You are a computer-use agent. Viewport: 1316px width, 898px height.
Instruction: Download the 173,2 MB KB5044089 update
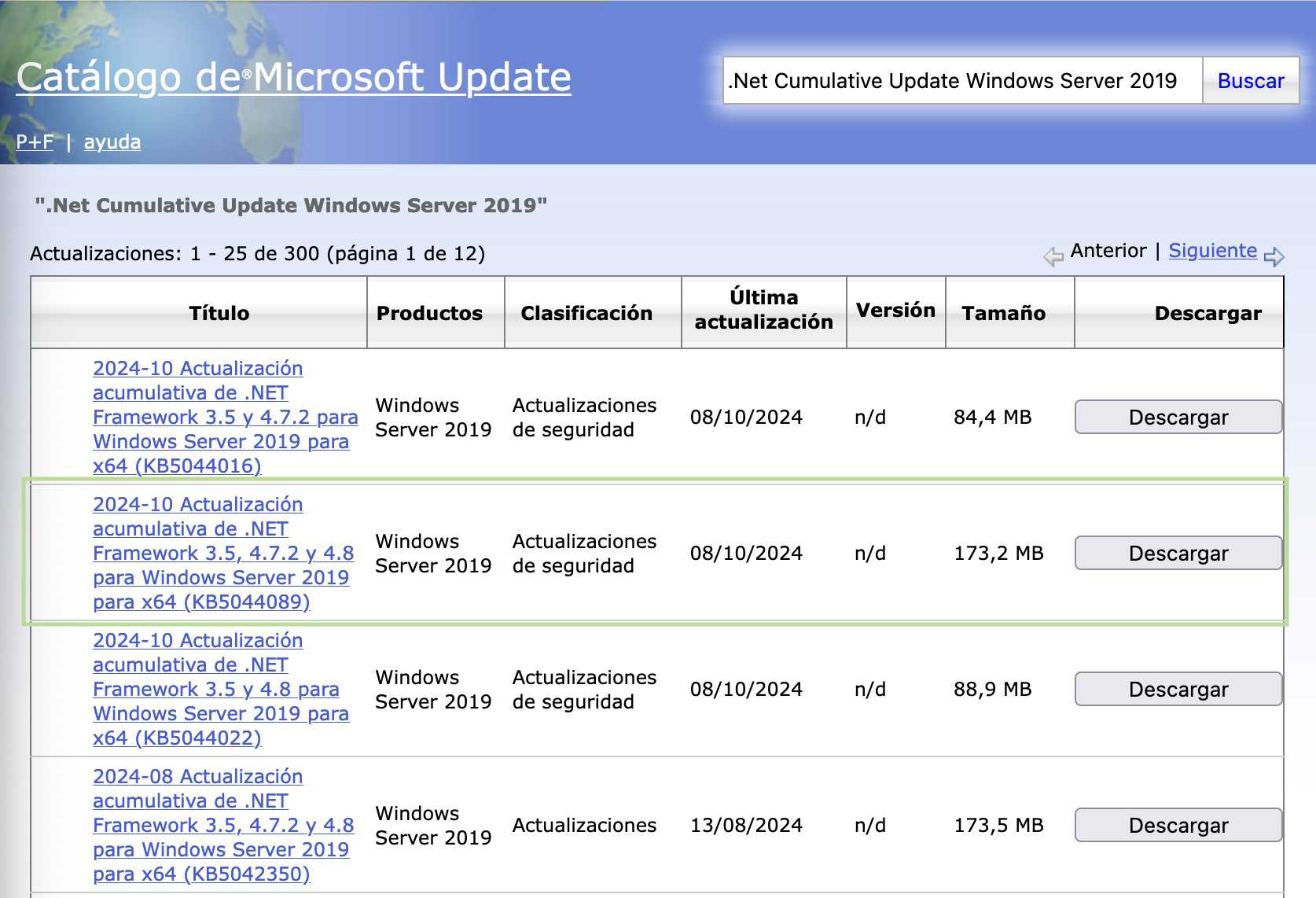point(1178,553)
